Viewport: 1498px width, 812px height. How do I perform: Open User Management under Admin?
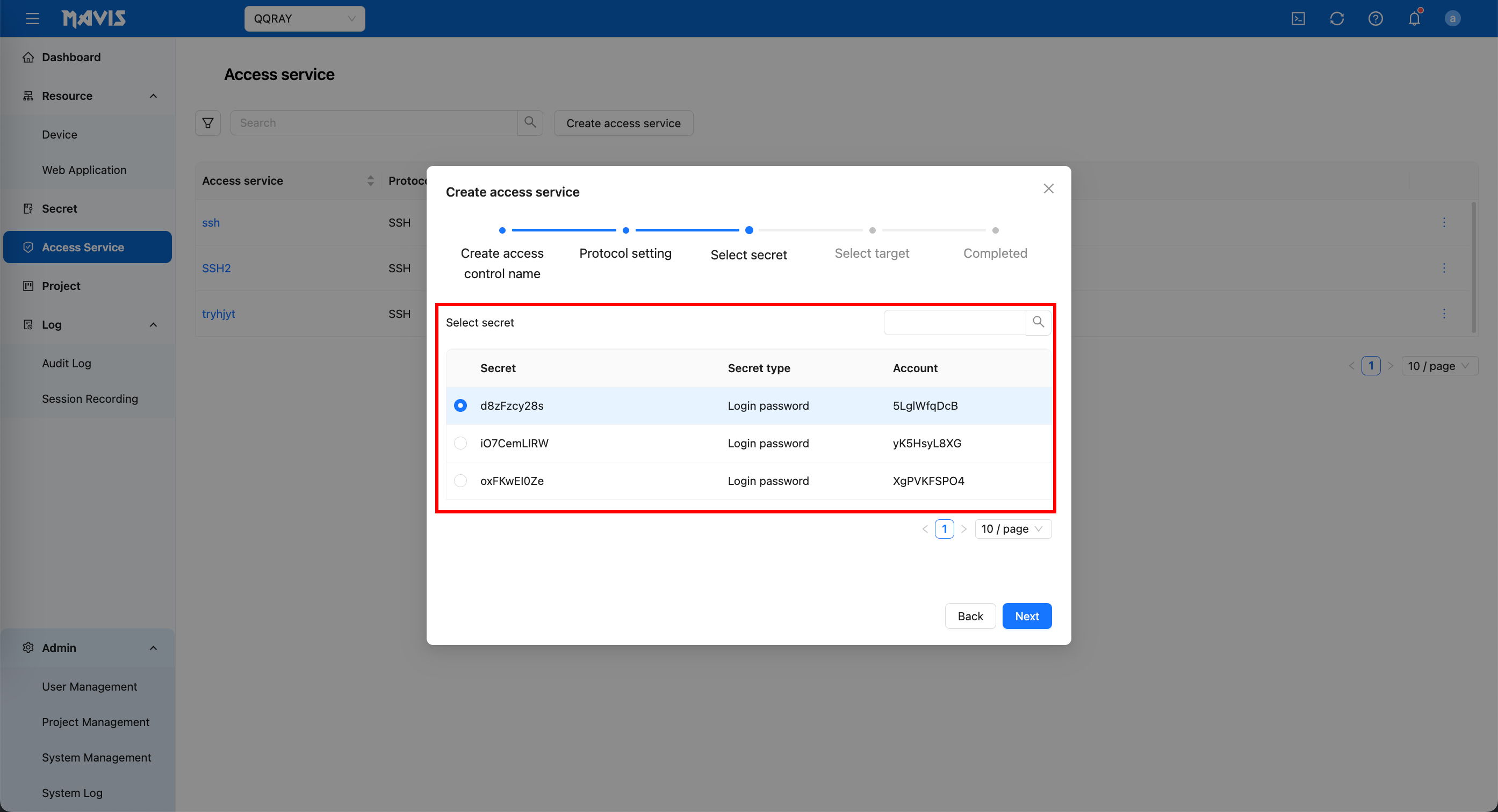pos(90,686)
